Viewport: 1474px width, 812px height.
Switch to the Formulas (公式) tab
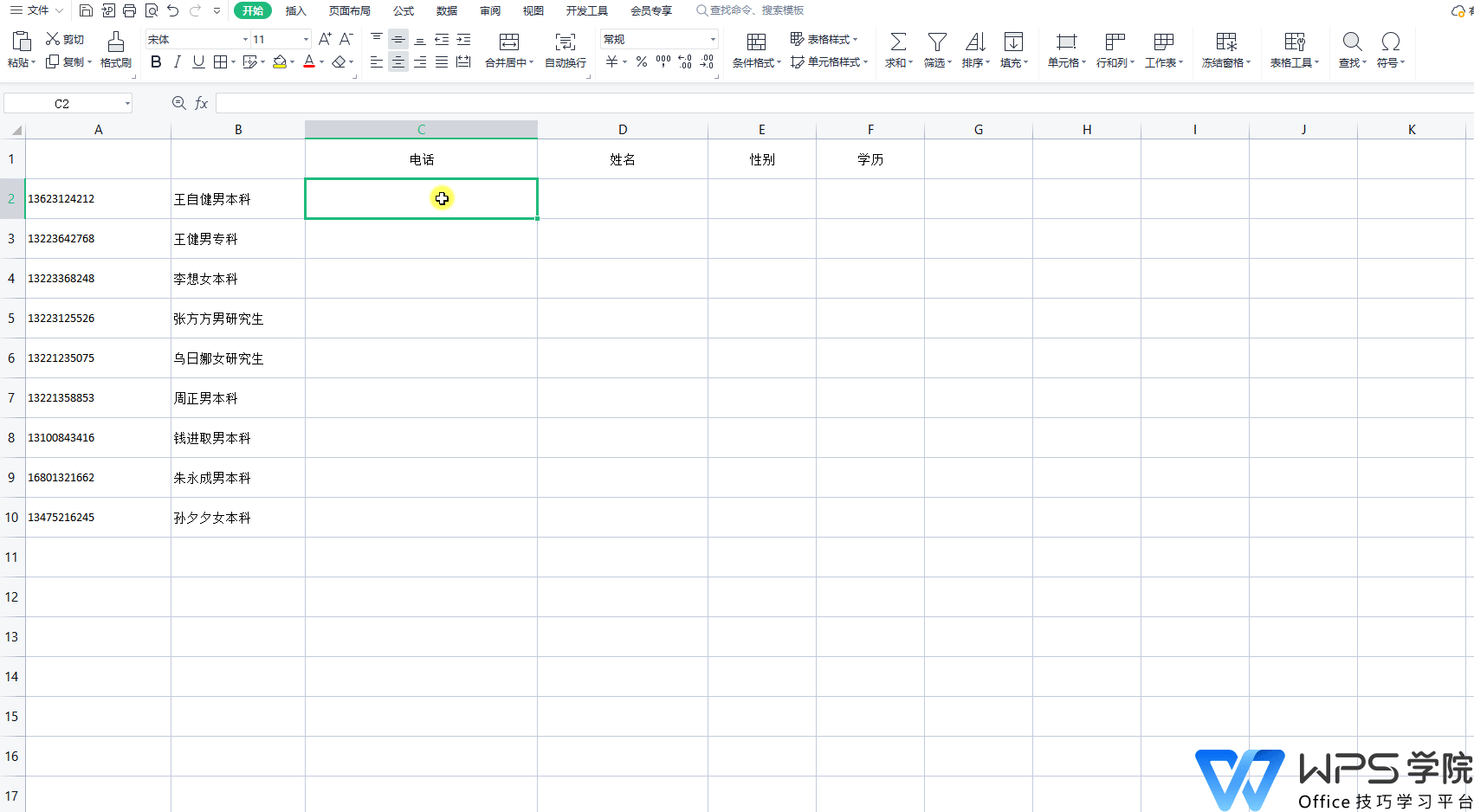(404, 10)
